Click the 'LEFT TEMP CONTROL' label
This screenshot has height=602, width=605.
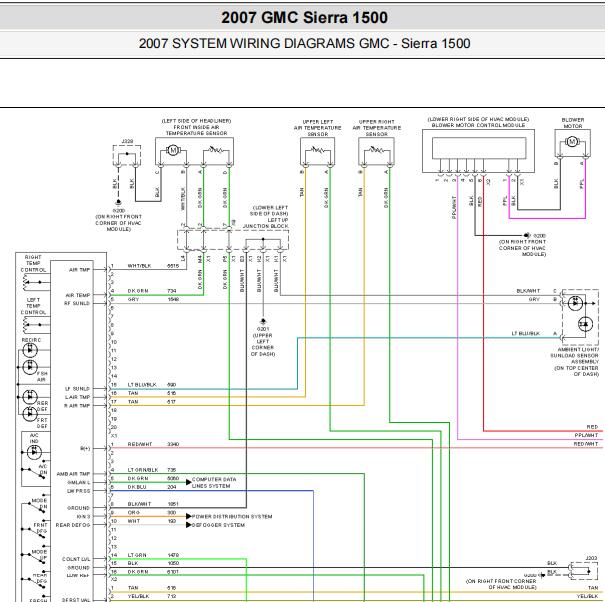click(x=33, y=306)
